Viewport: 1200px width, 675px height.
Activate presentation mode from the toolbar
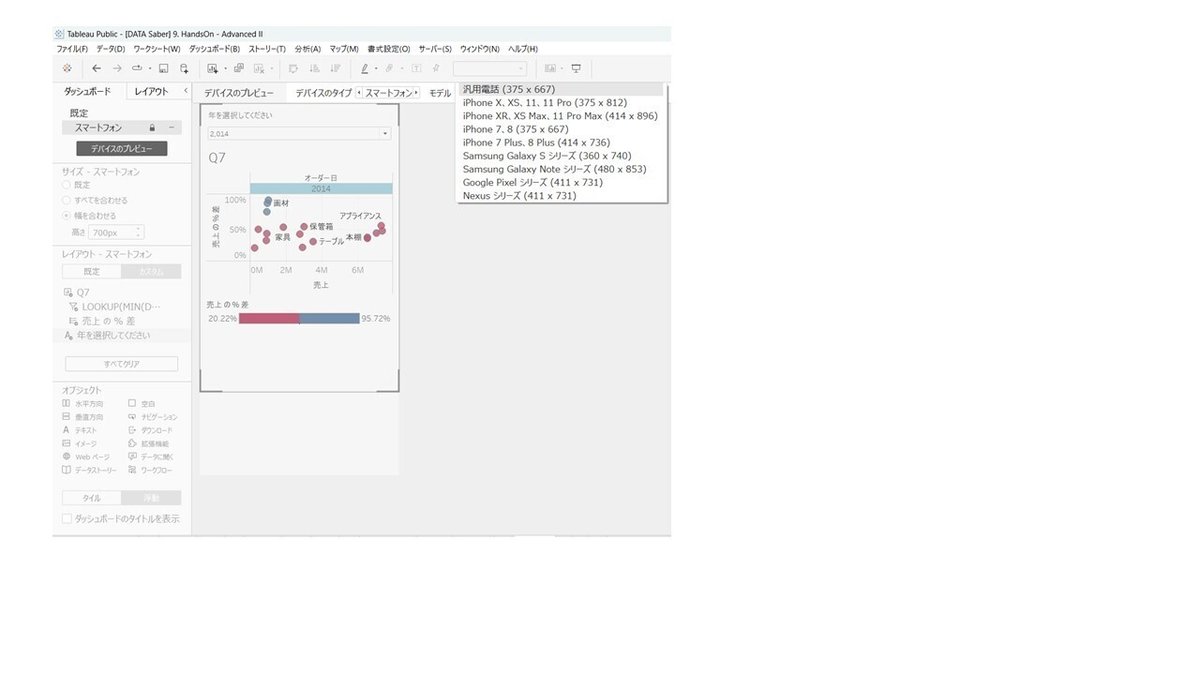click(x=577, y=68)
